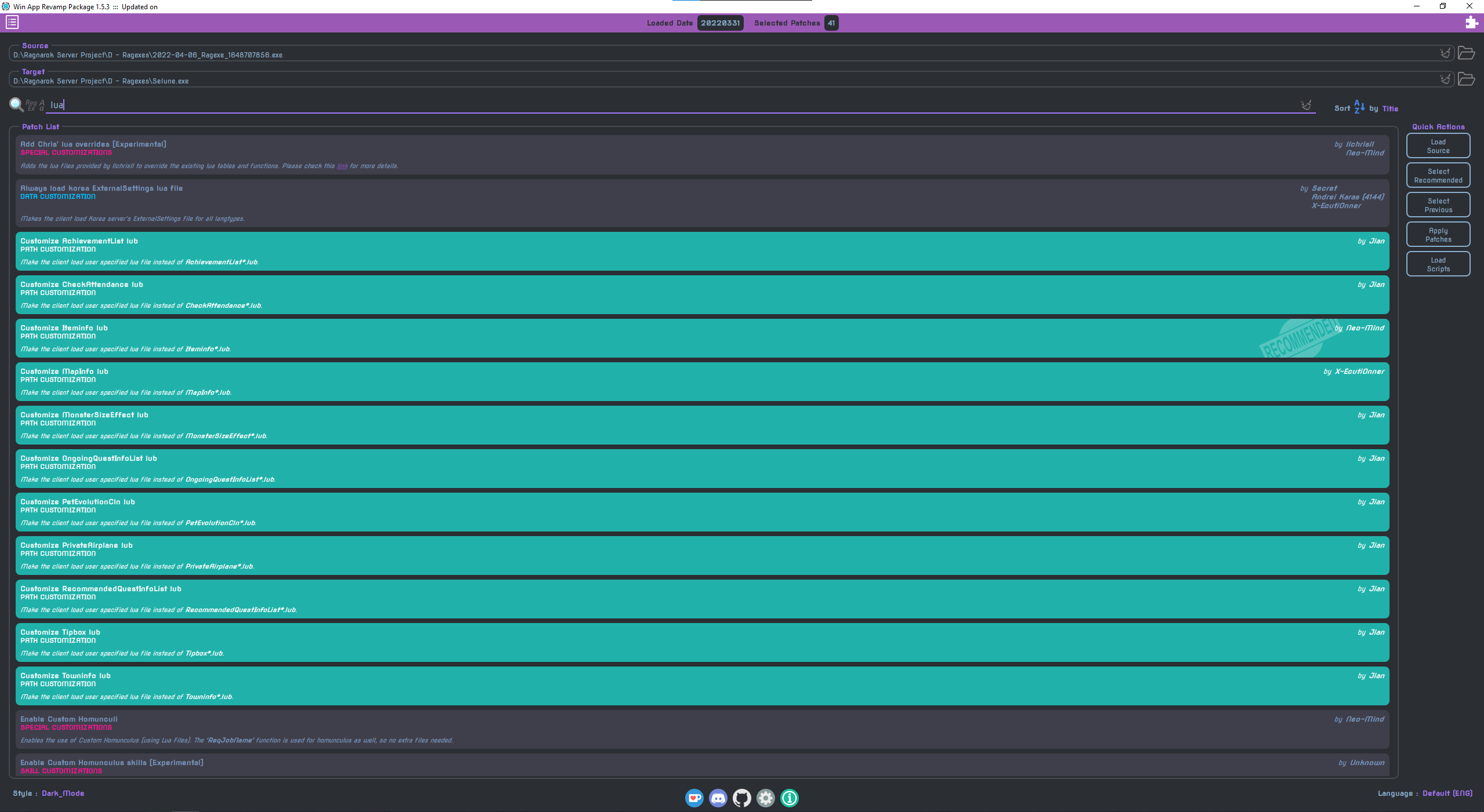
Task: Open the list menu icon in header
Action: [x=12, y=23]
